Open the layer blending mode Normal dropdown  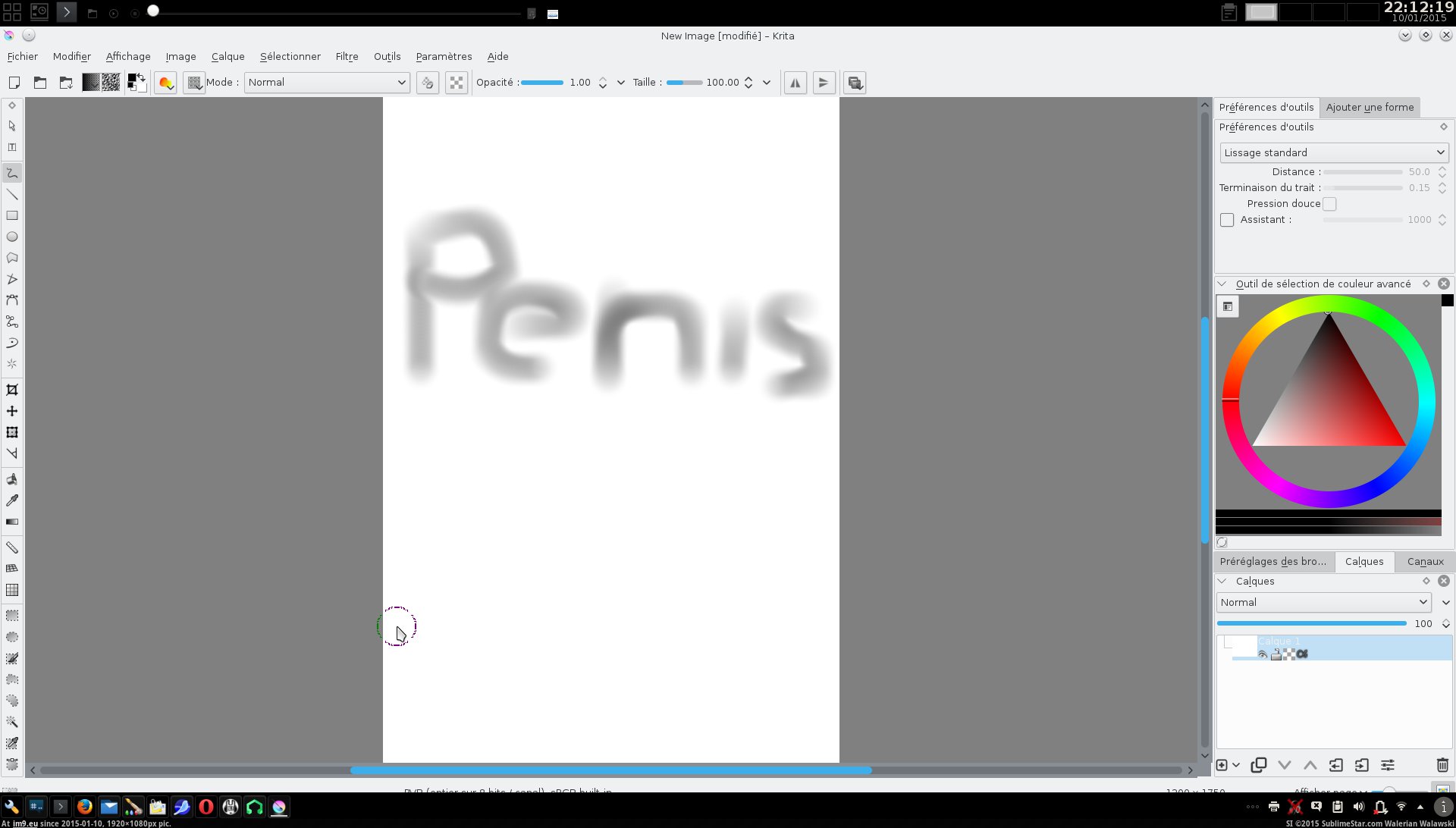pos(1323,602)
